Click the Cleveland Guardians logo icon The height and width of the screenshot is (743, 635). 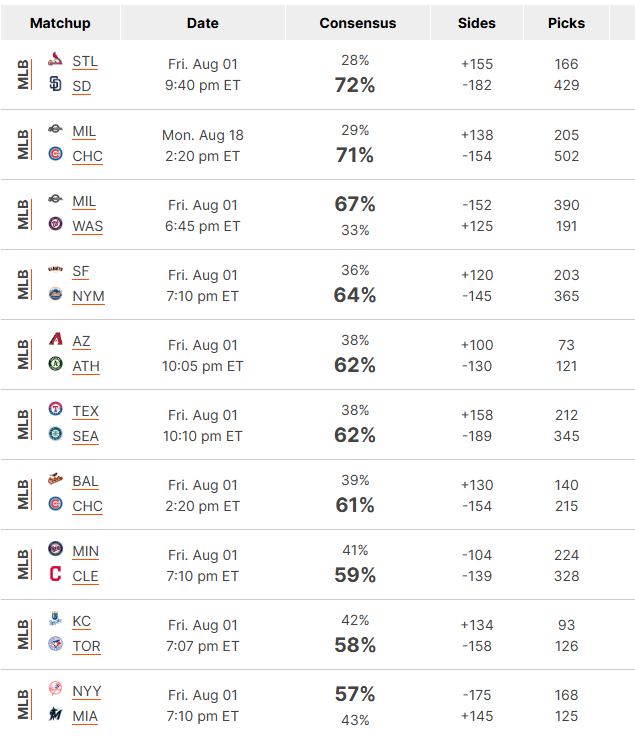pos(55,573)
